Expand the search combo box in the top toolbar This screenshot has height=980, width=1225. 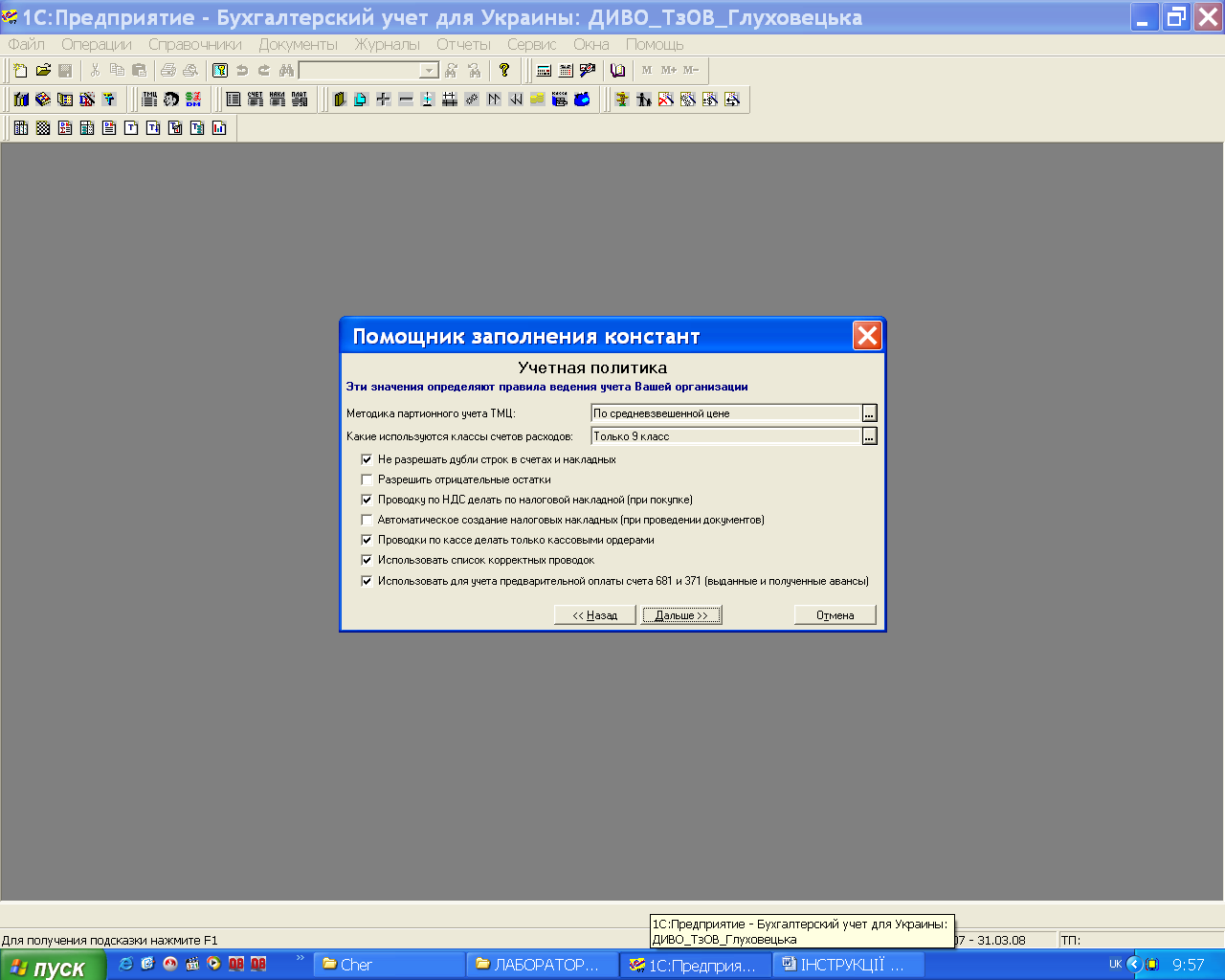pyautogui.click(x=429, y=70)
